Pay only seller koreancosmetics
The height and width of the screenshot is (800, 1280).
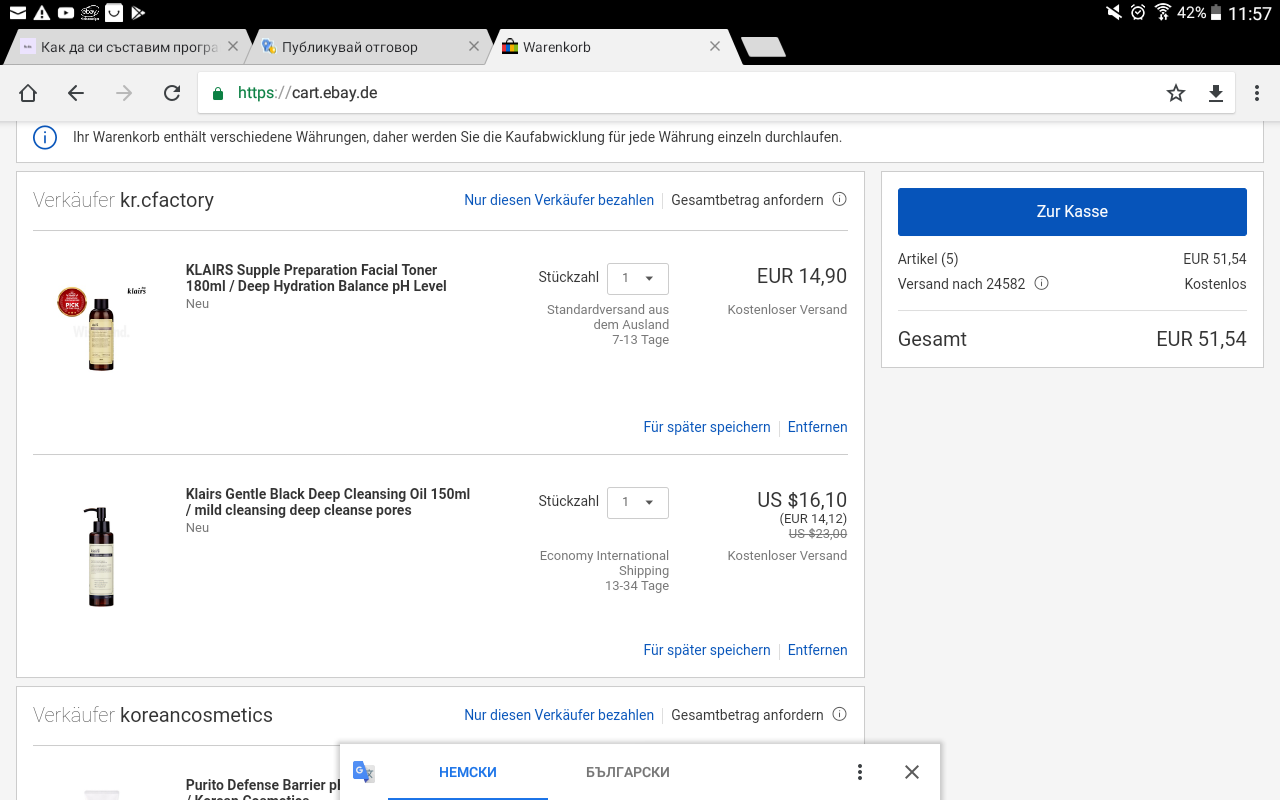[559, 715]
